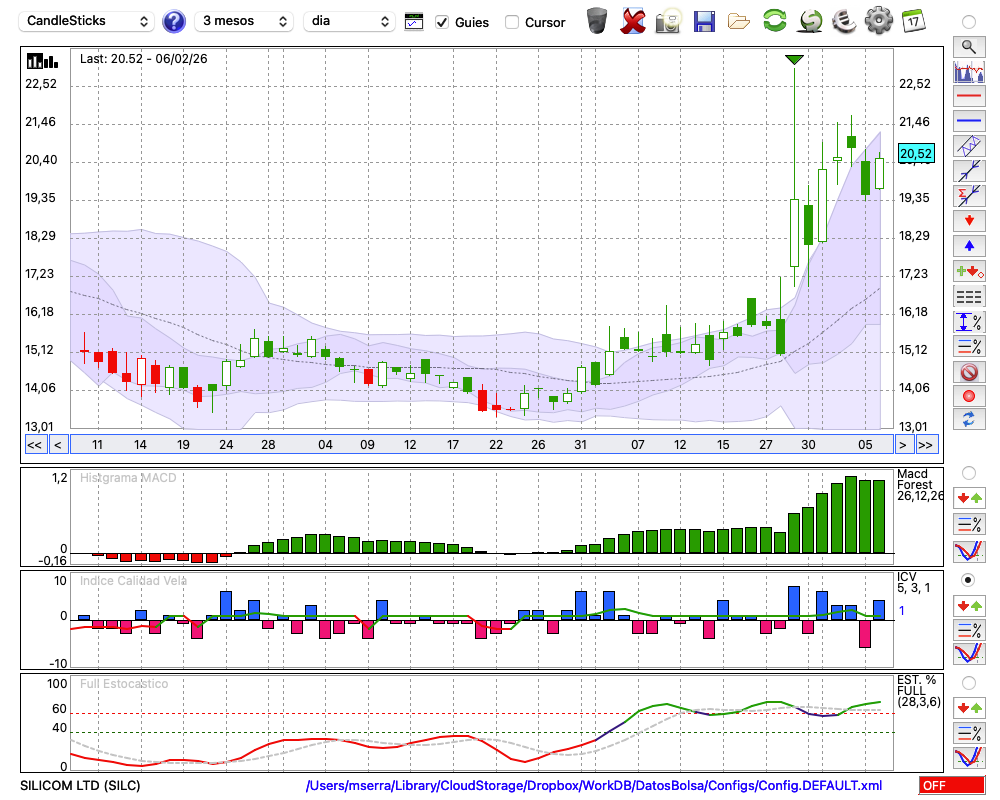Click the red OFF button
Viewport: 1000px width, 800px height.
(951, 786)
